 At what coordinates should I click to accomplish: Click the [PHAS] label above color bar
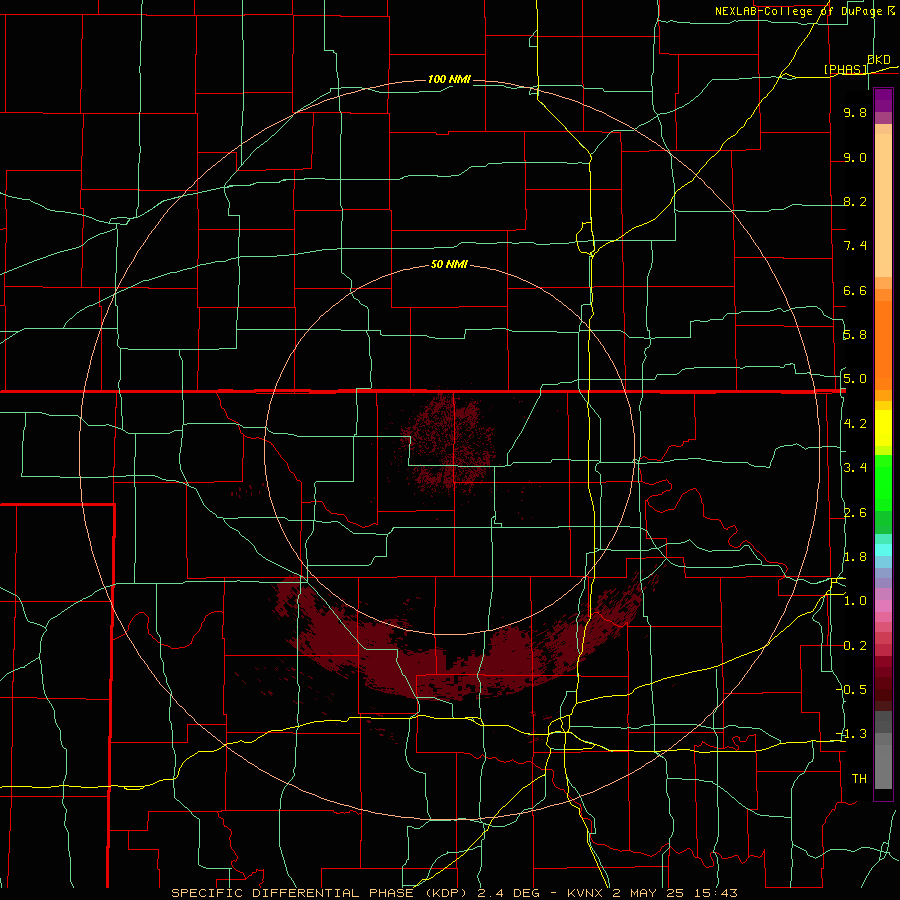[845, 69]
